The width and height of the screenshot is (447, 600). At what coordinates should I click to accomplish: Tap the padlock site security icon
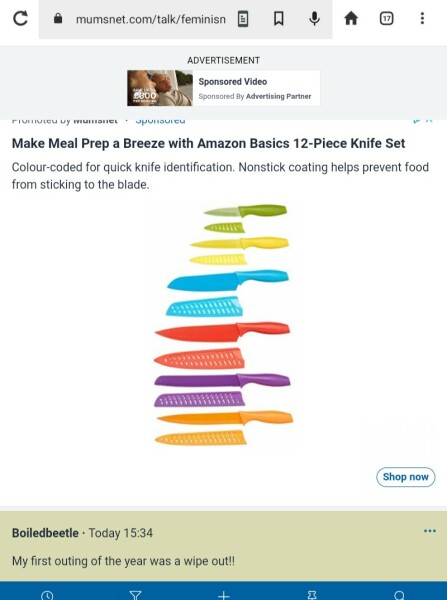point(58,18)
